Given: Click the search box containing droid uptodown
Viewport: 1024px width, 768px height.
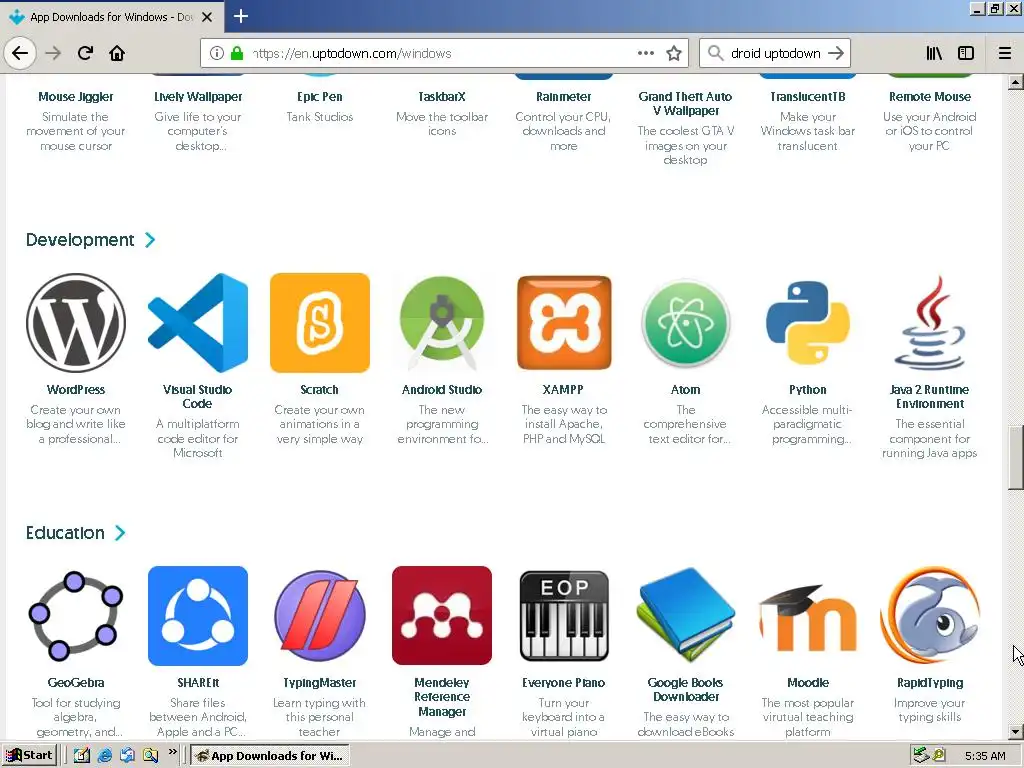Looking at the screenshot, I should pyautogui.click(x=775, y=54).
